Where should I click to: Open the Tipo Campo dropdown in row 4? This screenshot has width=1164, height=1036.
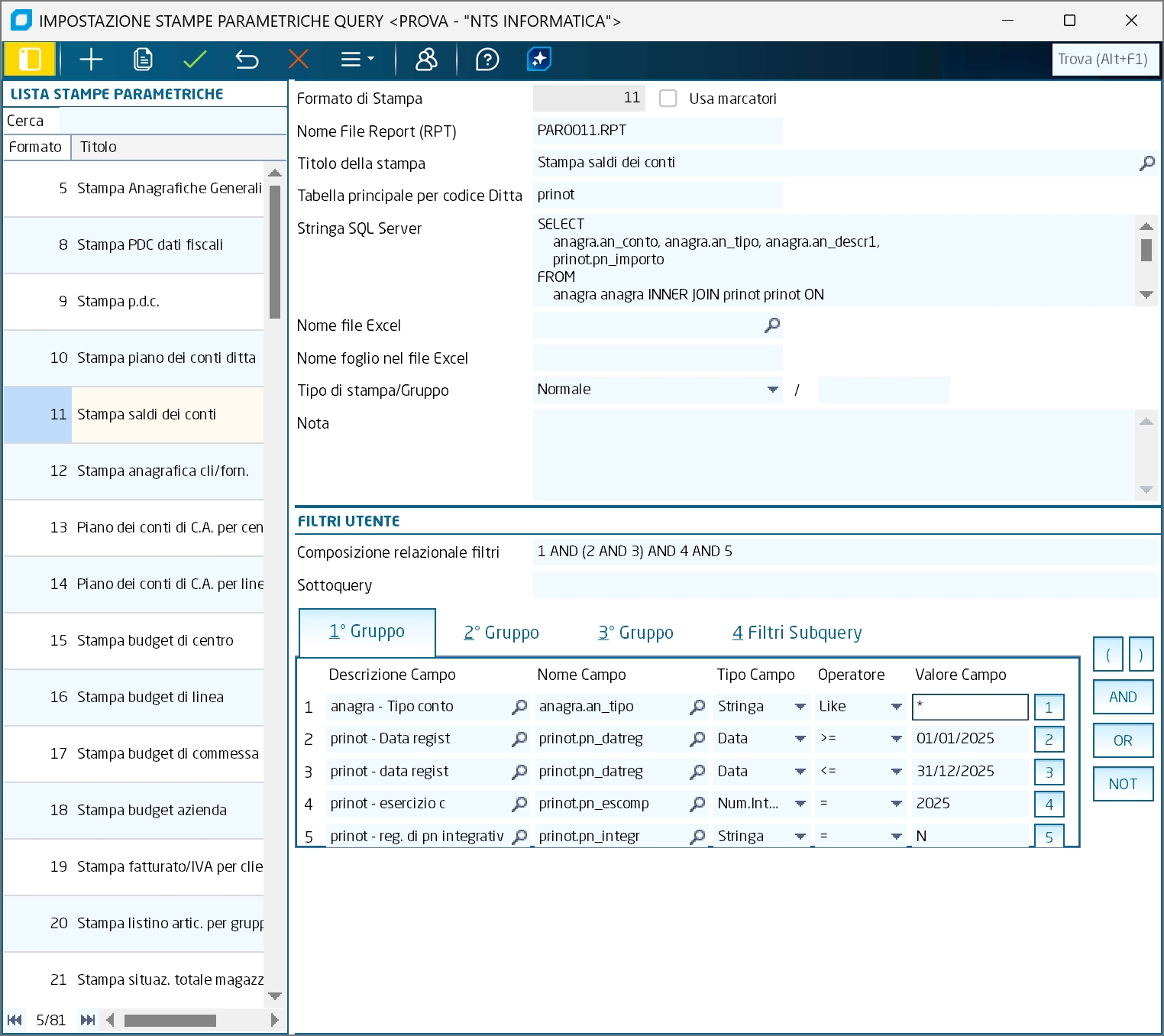[x=800, y=804]
